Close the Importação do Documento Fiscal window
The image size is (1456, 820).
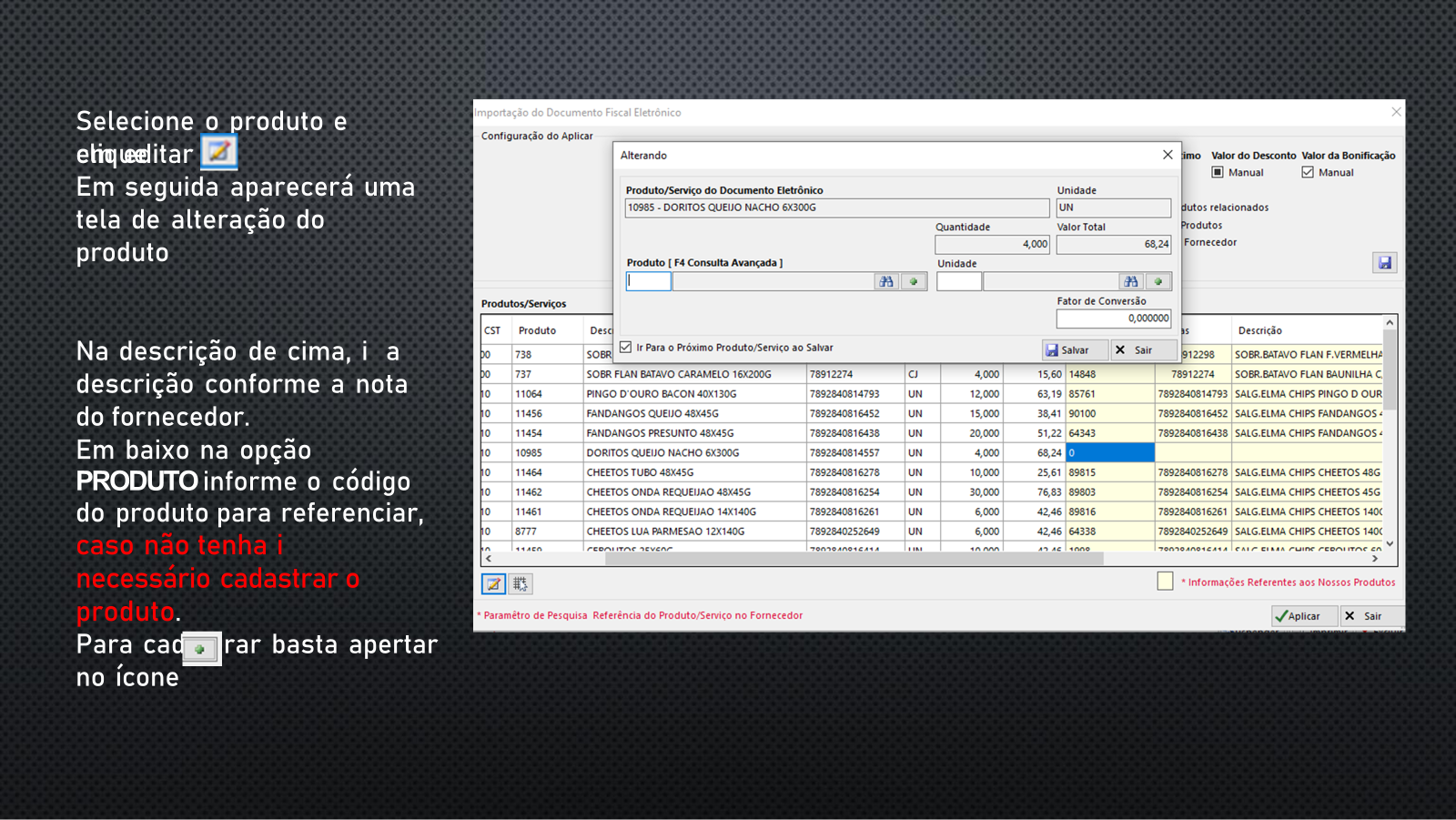[x=1396, y=112]
